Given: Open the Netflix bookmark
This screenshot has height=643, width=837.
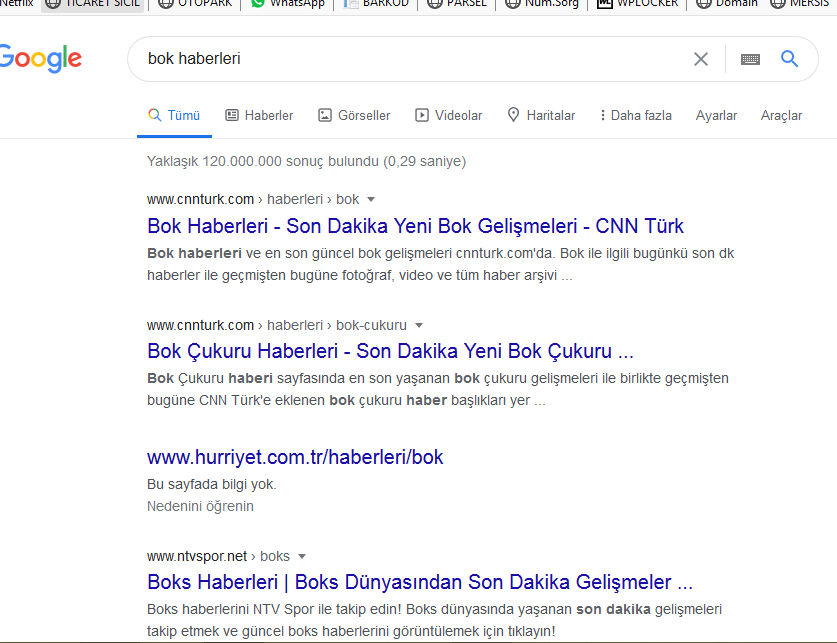Looking at the screenshot, I should (17, 4).
